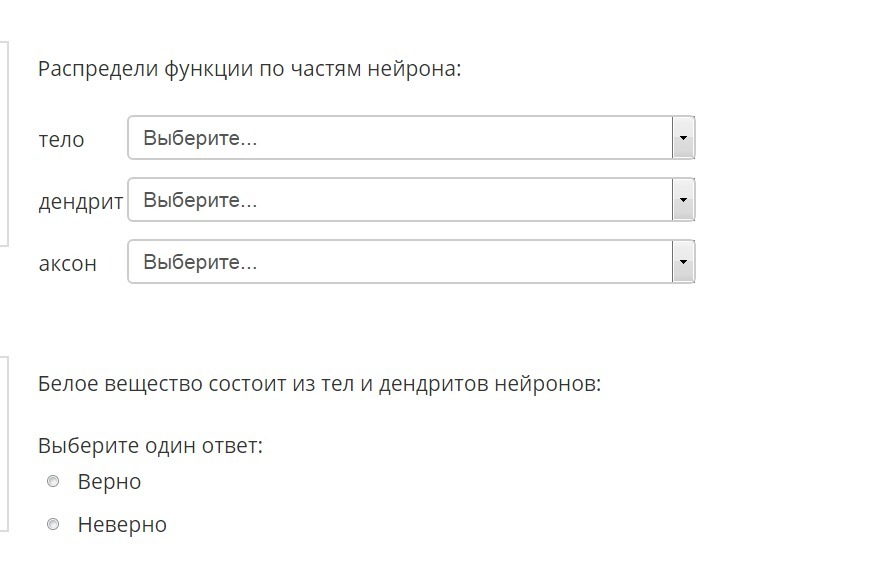Click Выберите… placeholder in дендрит field
Screen dimensions: 873x569
click(200, 200)
